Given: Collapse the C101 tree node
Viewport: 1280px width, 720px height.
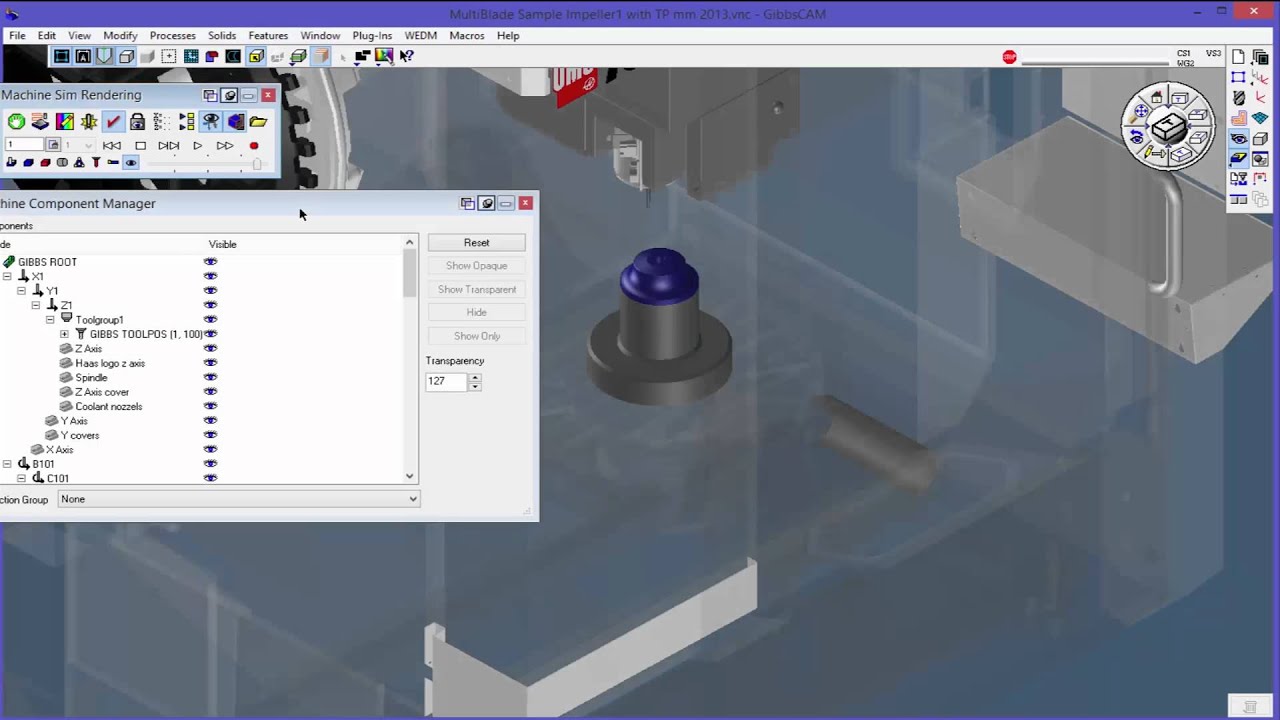Looking at the screenshot, I should (21, 478).
